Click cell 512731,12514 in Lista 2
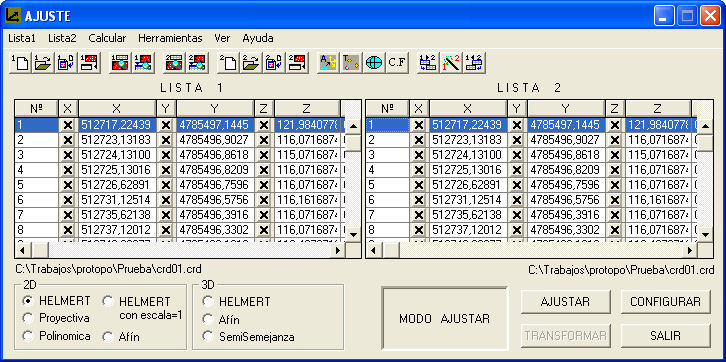 tap(468, 200)
